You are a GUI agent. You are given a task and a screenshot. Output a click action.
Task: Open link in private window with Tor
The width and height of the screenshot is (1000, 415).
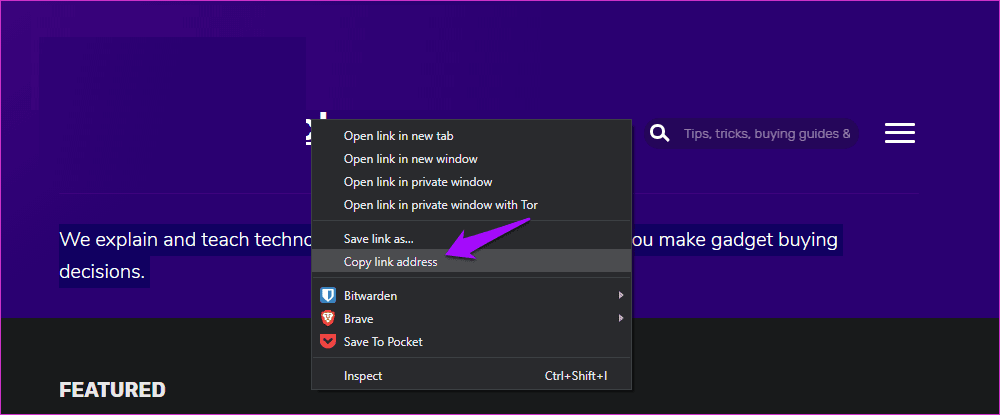click(440, 205)
